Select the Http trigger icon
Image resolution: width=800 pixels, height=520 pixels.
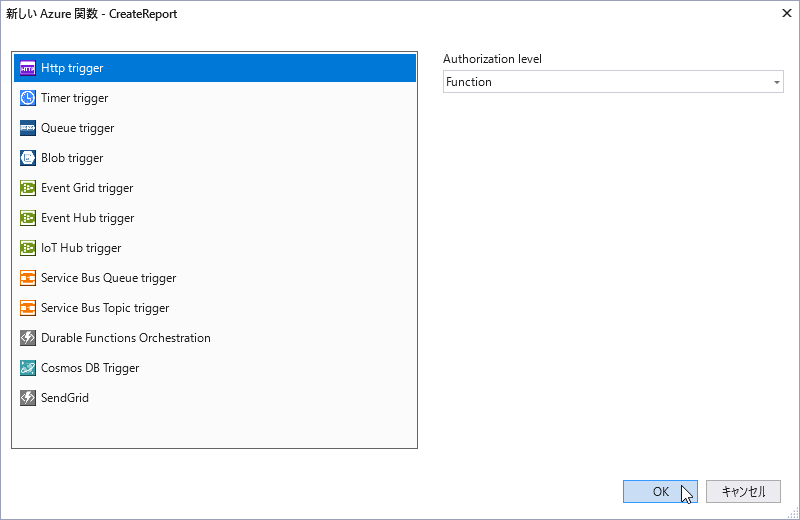pyautogui.click(x=28, y=68)
